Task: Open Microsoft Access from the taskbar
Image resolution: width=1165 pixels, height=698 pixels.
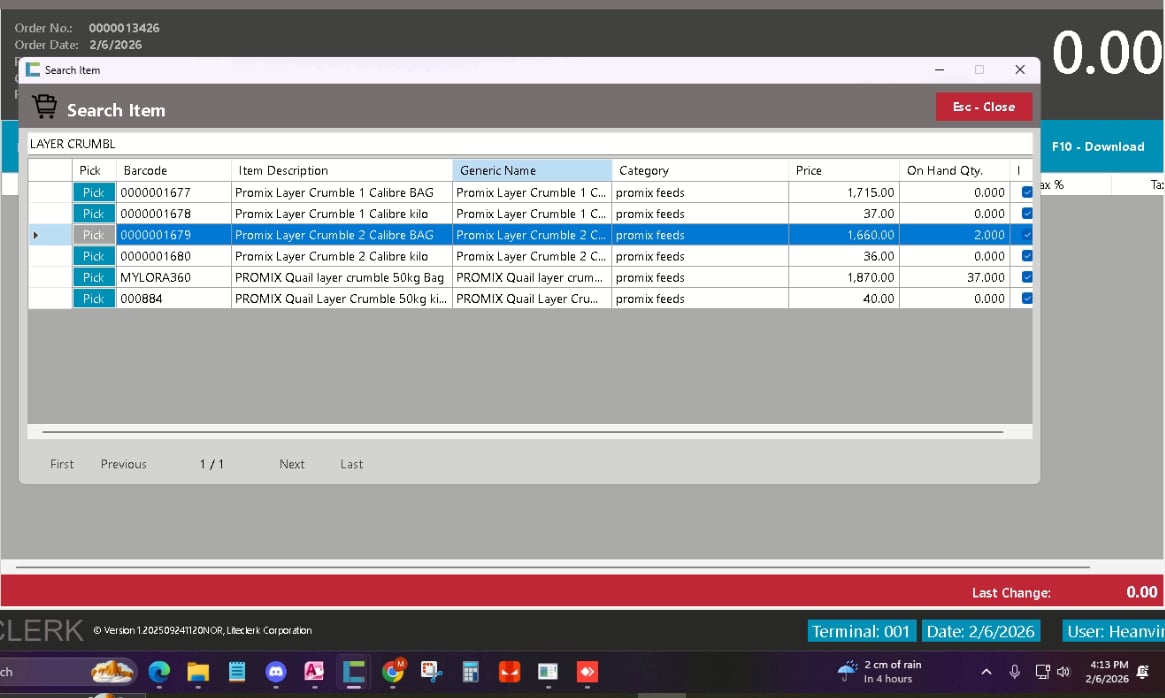Action: tap(314, 672)
